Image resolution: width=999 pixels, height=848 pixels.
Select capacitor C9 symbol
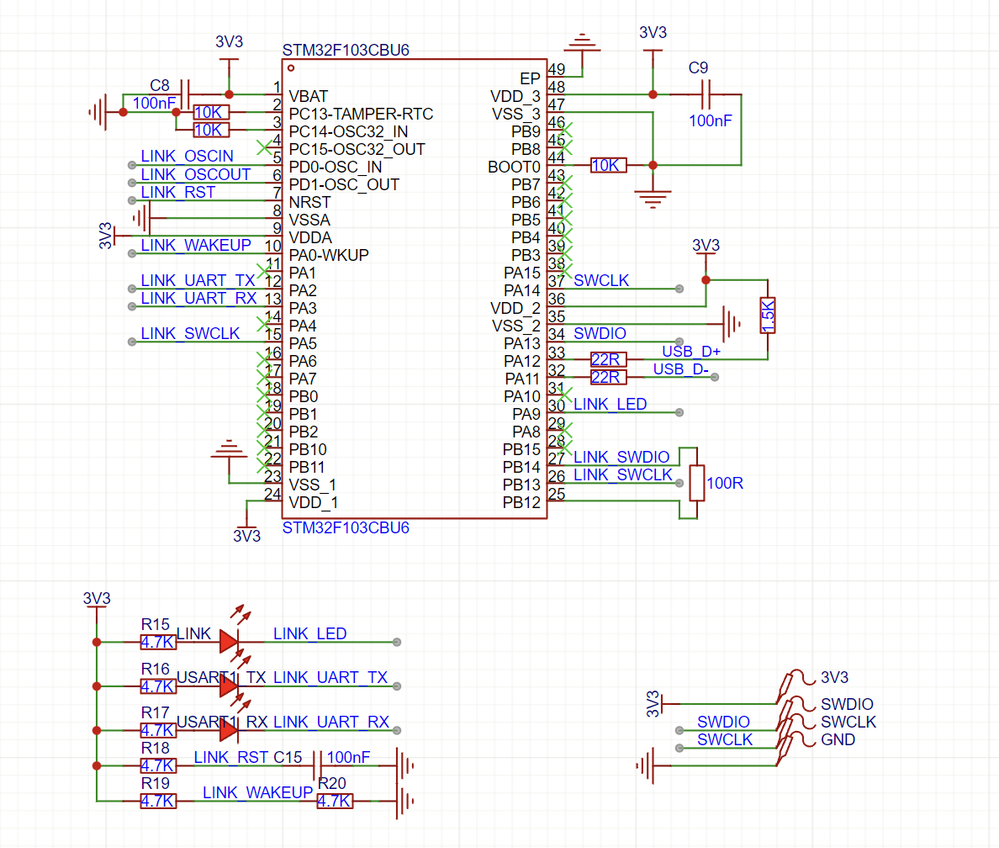pyautogui.click(x=706, y=94)
